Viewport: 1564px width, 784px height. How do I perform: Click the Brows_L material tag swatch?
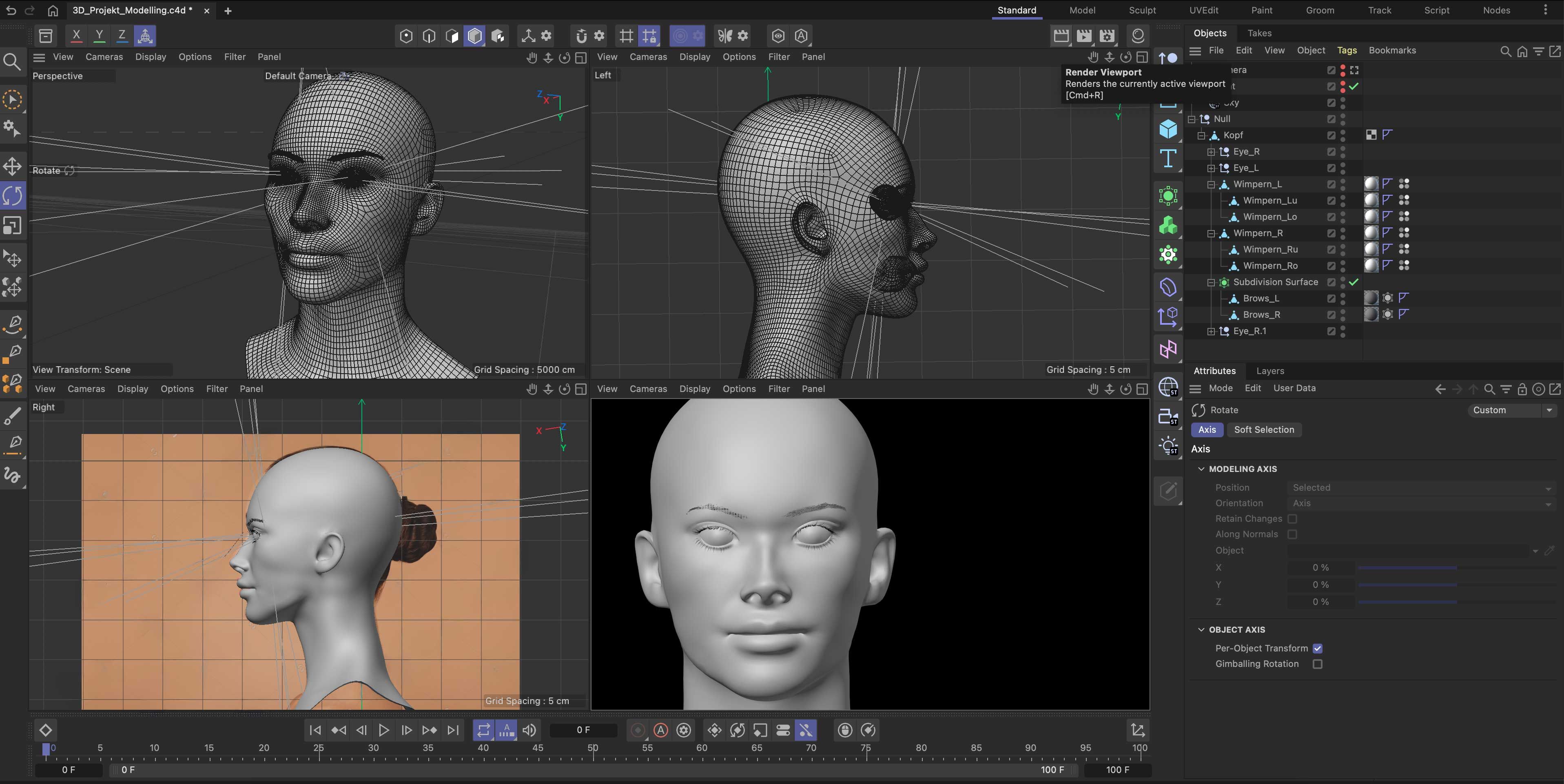1371,298
